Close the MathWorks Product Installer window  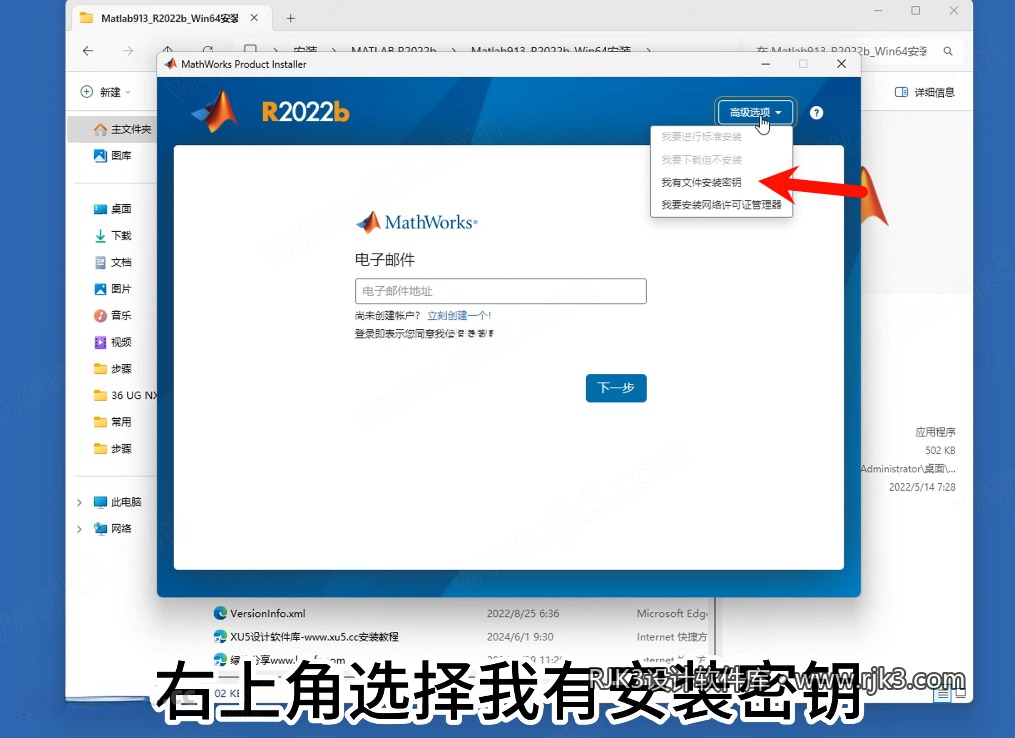tap(841, 64)
